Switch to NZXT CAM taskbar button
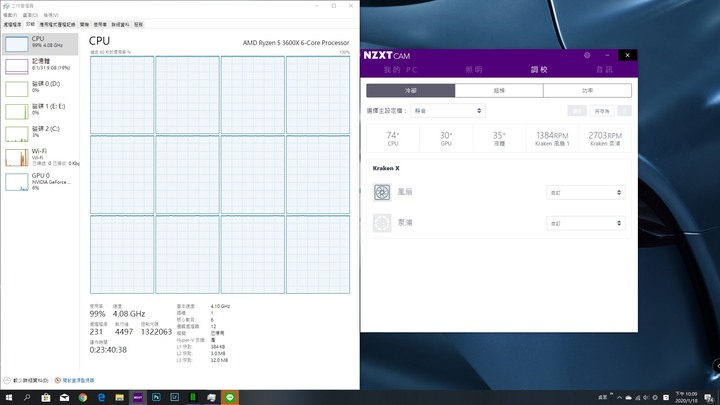Viewport: 720px width, 405px height. pyautogui.click(x=138, y=398)
